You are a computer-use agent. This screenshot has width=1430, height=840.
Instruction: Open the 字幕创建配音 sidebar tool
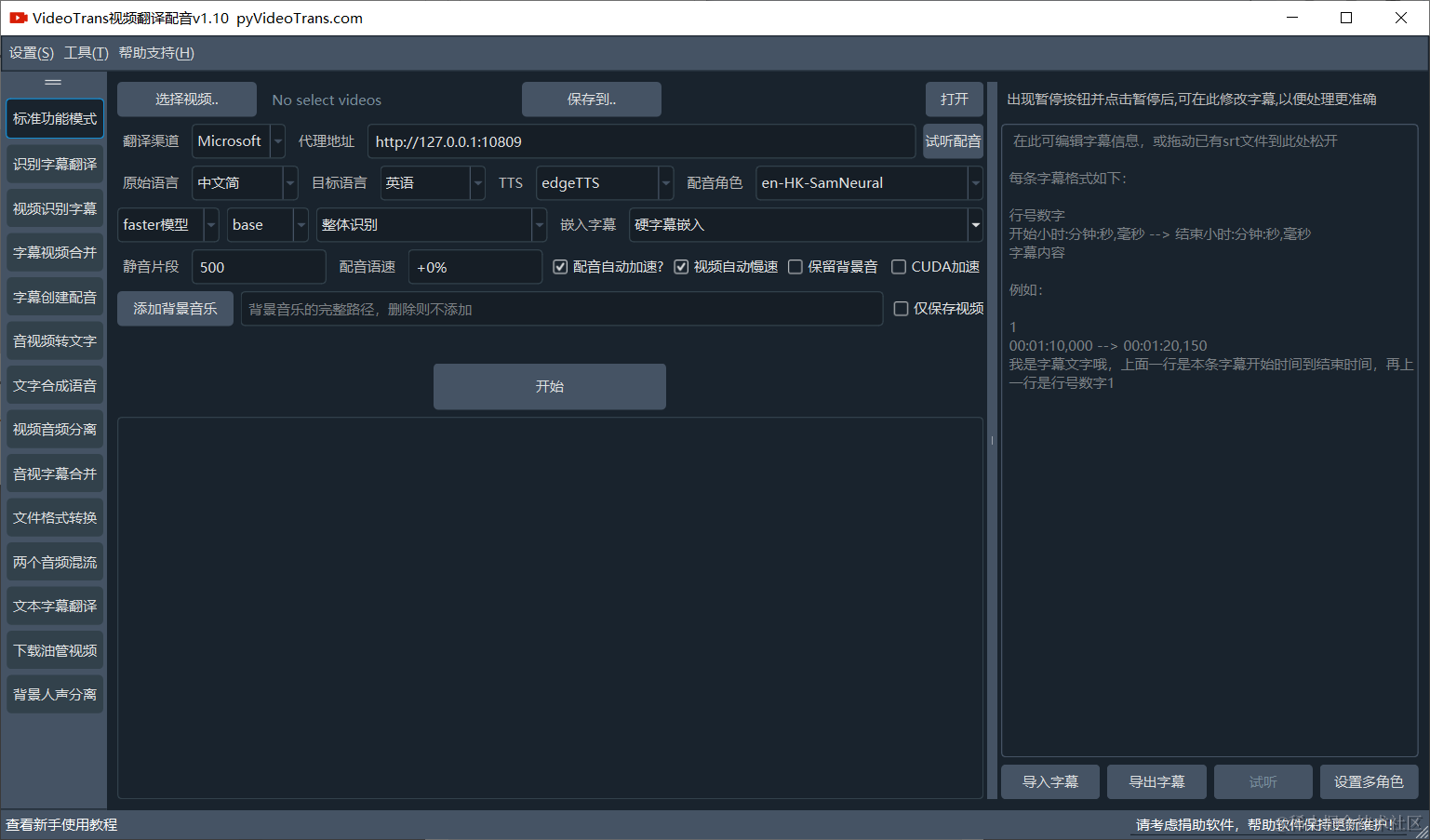click(55, 297)
